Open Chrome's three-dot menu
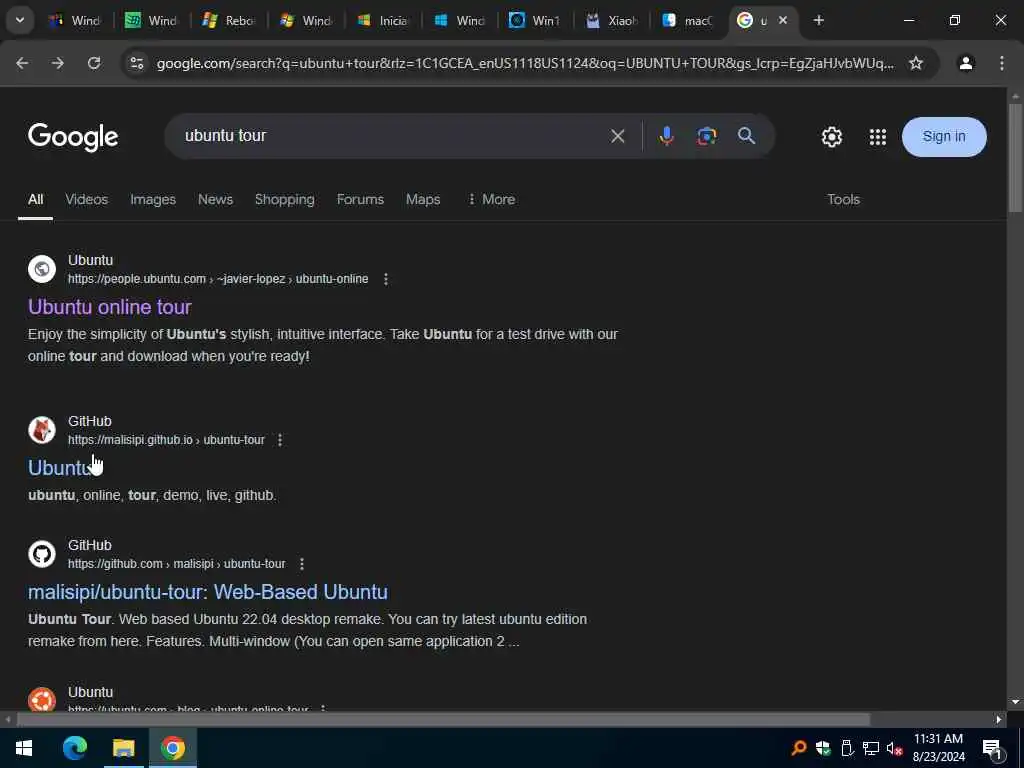 (1002, 63)
